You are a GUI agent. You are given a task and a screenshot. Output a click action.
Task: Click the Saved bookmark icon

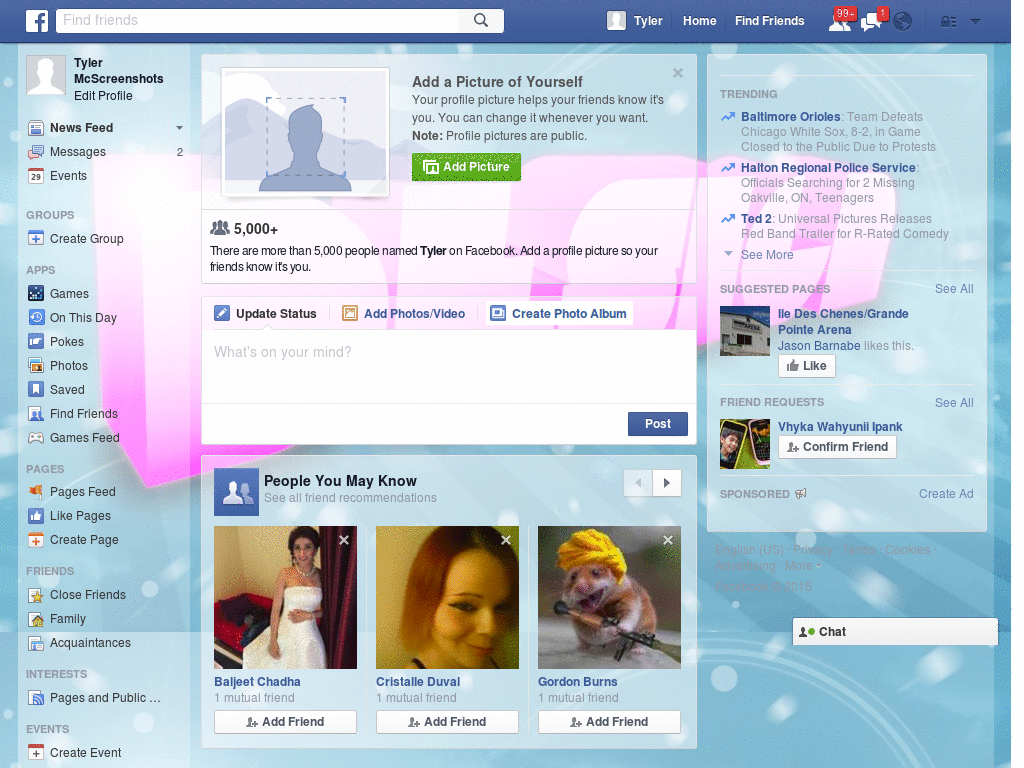coord(36,390)
